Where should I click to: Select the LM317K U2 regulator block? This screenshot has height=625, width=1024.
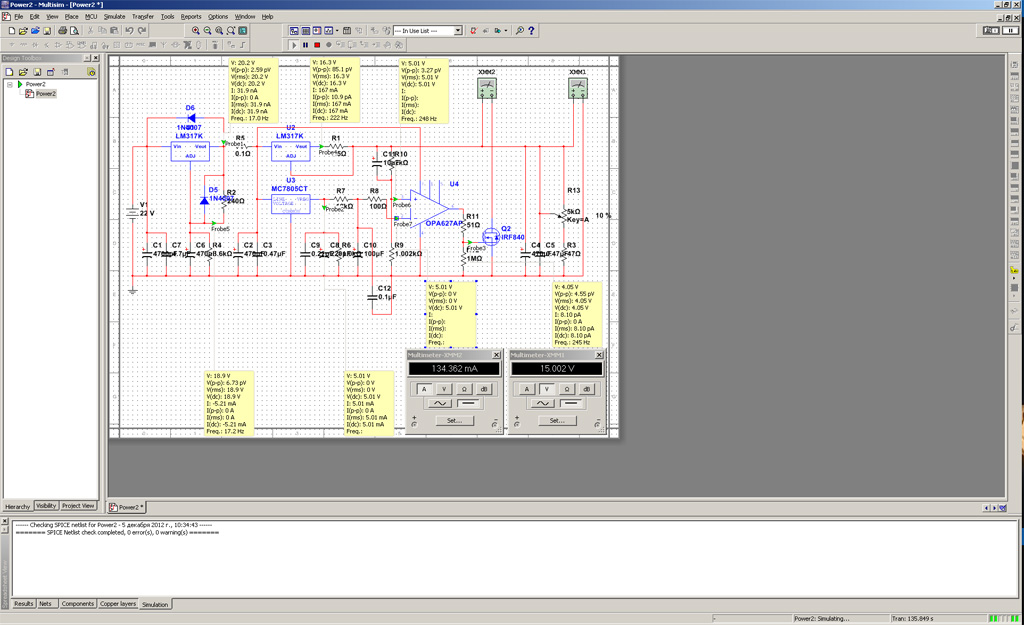point(291,152)
